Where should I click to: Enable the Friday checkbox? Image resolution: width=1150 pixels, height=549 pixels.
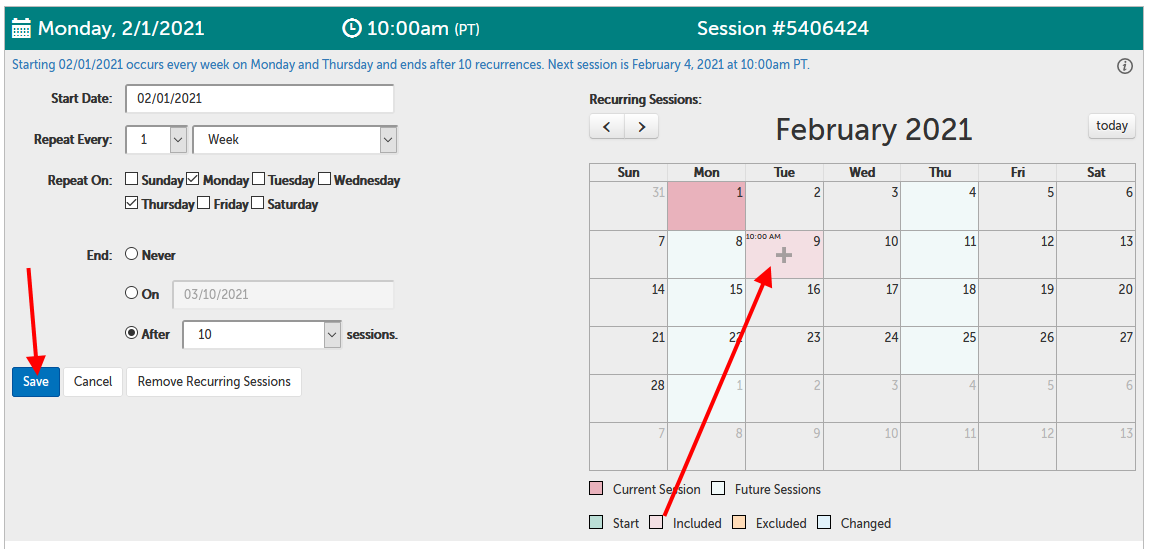[204, 204]
